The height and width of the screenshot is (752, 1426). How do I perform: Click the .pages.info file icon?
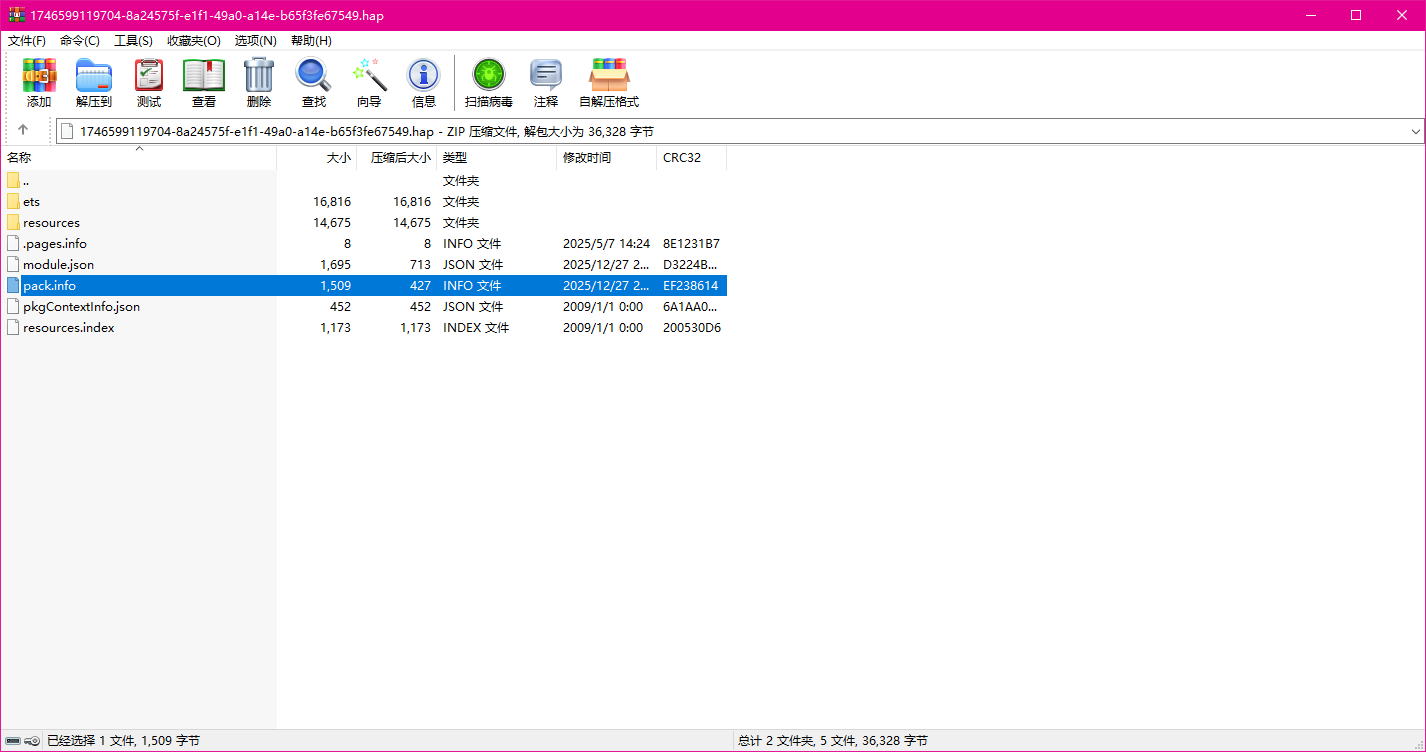(13, 243)
